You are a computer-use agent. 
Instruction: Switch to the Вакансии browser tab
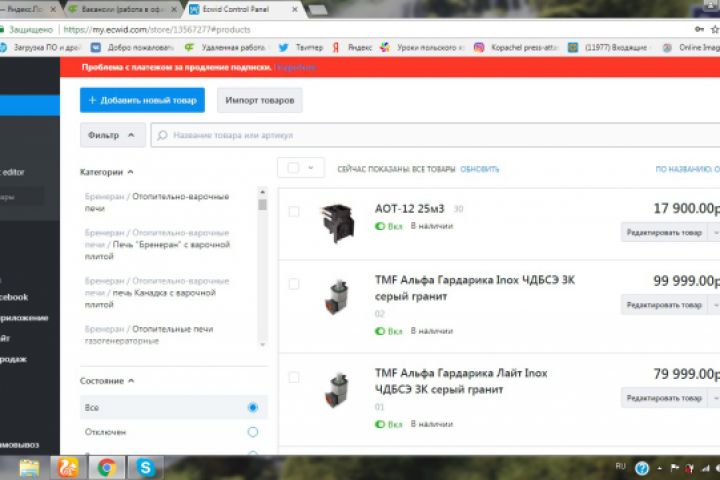121,9
